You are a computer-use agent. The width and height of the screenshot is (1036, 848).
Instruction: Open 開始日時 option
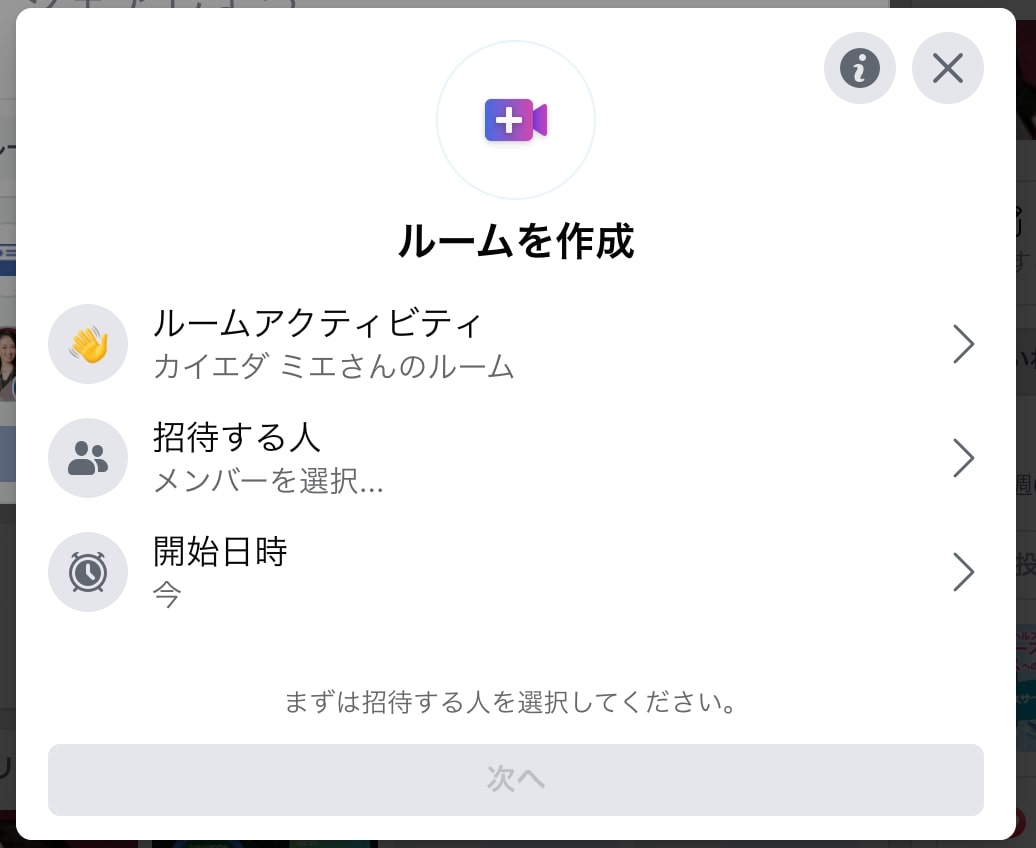pos(515,572)
